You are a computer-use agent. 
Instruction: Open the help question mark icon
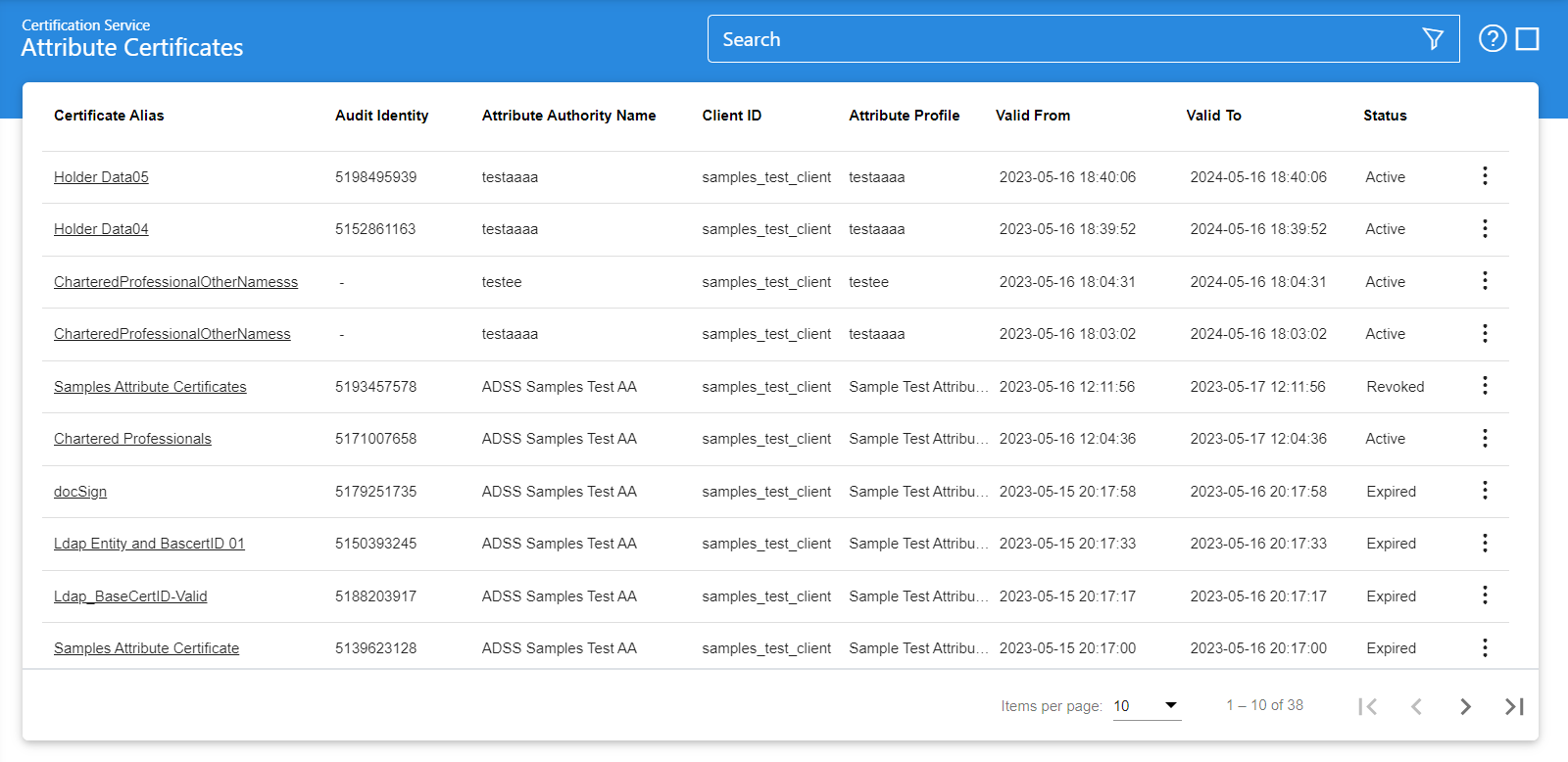tap(1492, 39)
